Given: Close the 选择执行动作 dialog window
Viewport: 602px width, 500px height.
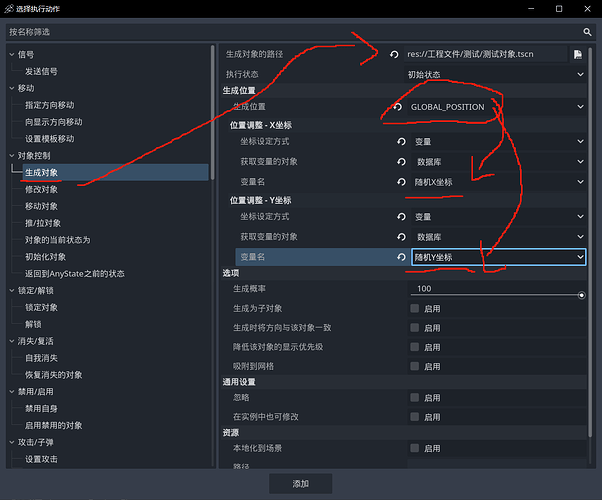Looking at the screenshot, I should click(x=586, y=10).
